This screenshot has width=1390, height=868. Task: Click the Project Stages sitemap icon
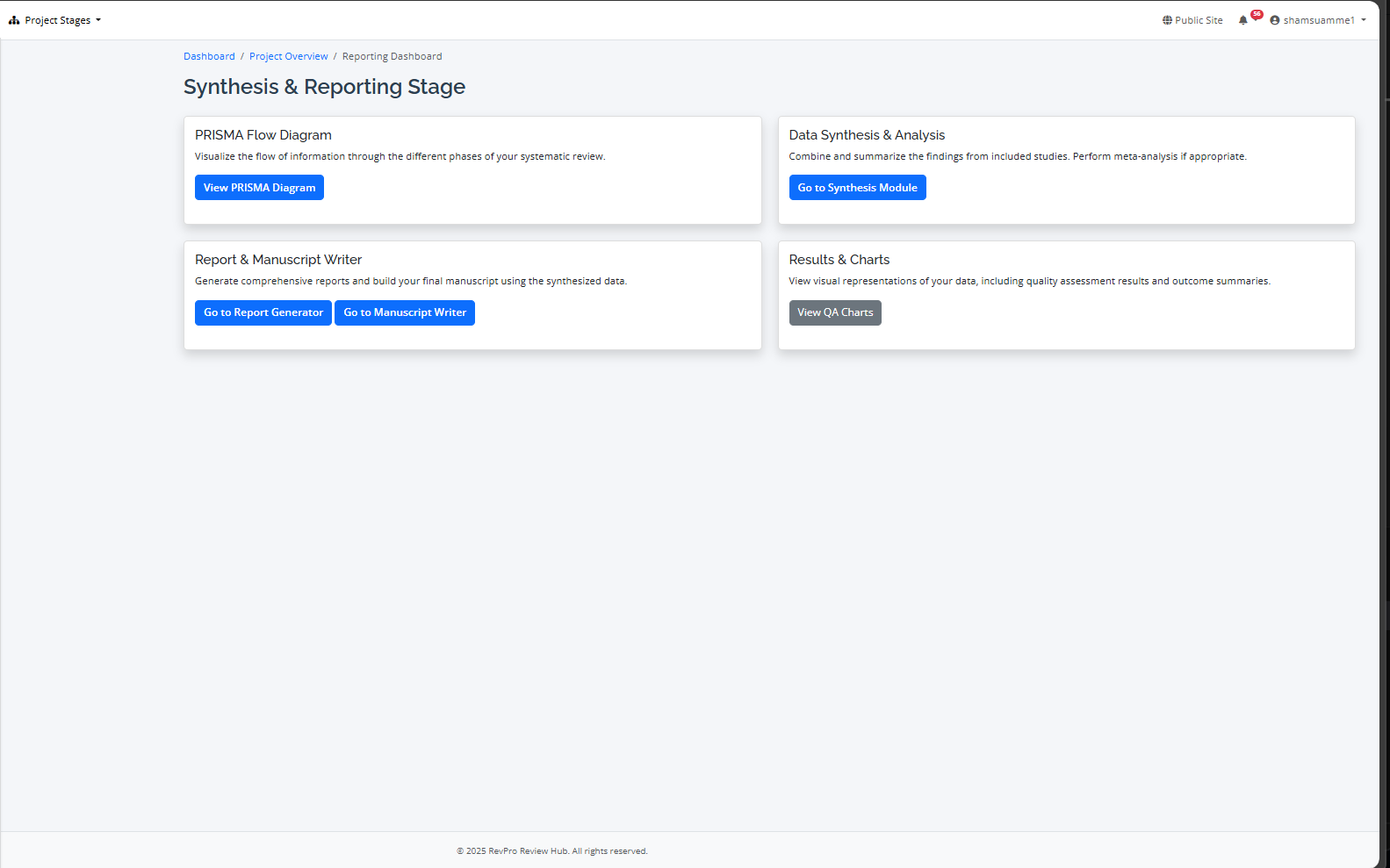pyautogui.click(x=14, y=20)
